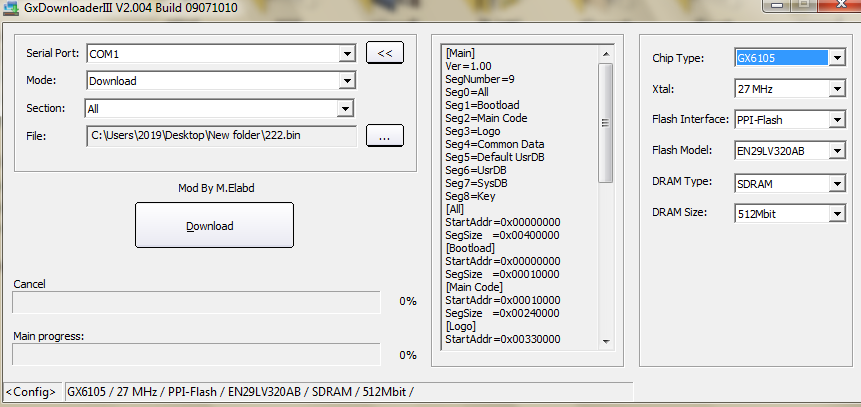Select the line Ver=1.00
The width and height of the screenshot is (861, 407).
(468, 66)
